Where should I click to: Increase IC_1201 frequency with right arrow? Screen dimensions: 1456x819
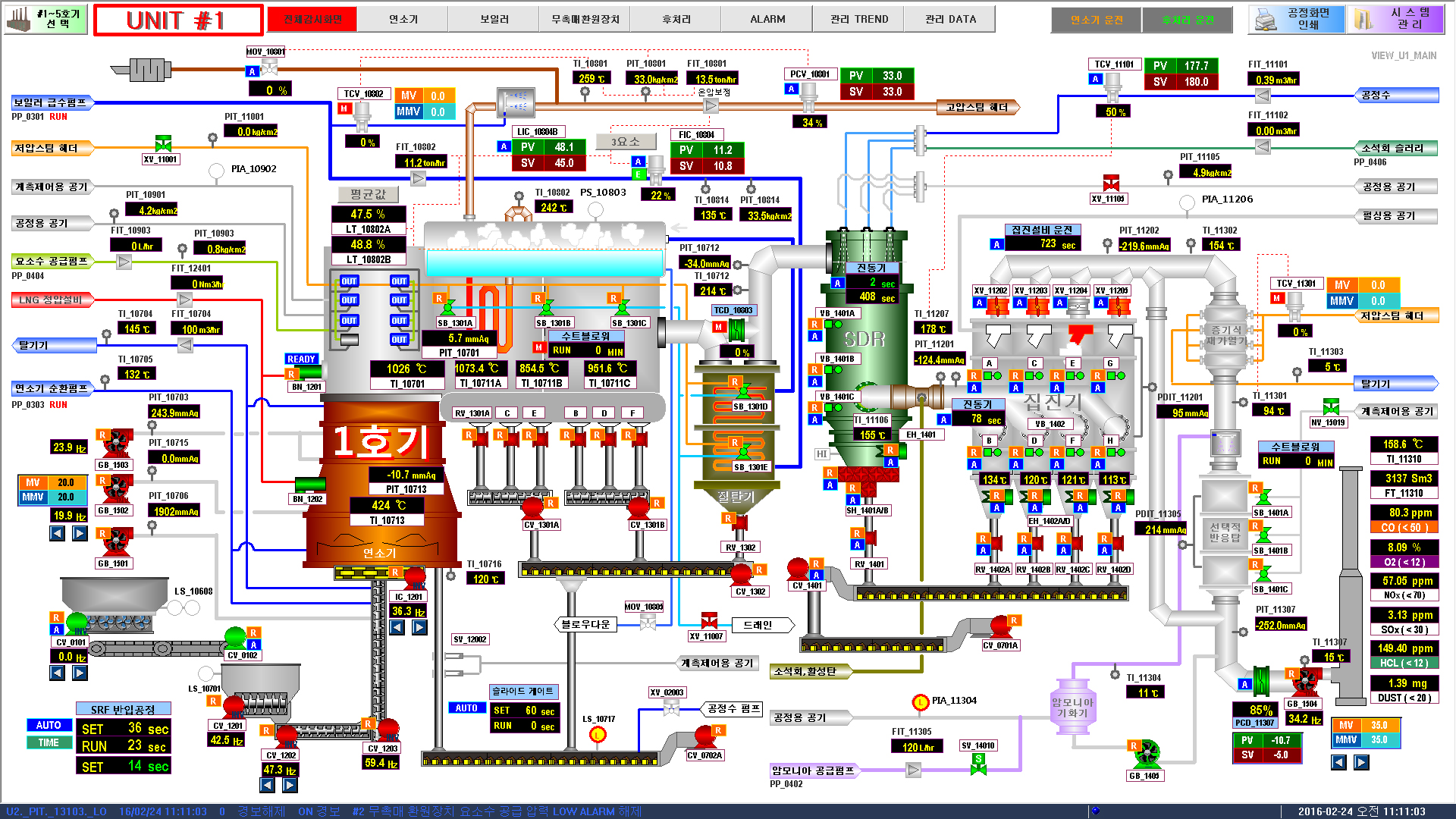click(x=419, y=627)
